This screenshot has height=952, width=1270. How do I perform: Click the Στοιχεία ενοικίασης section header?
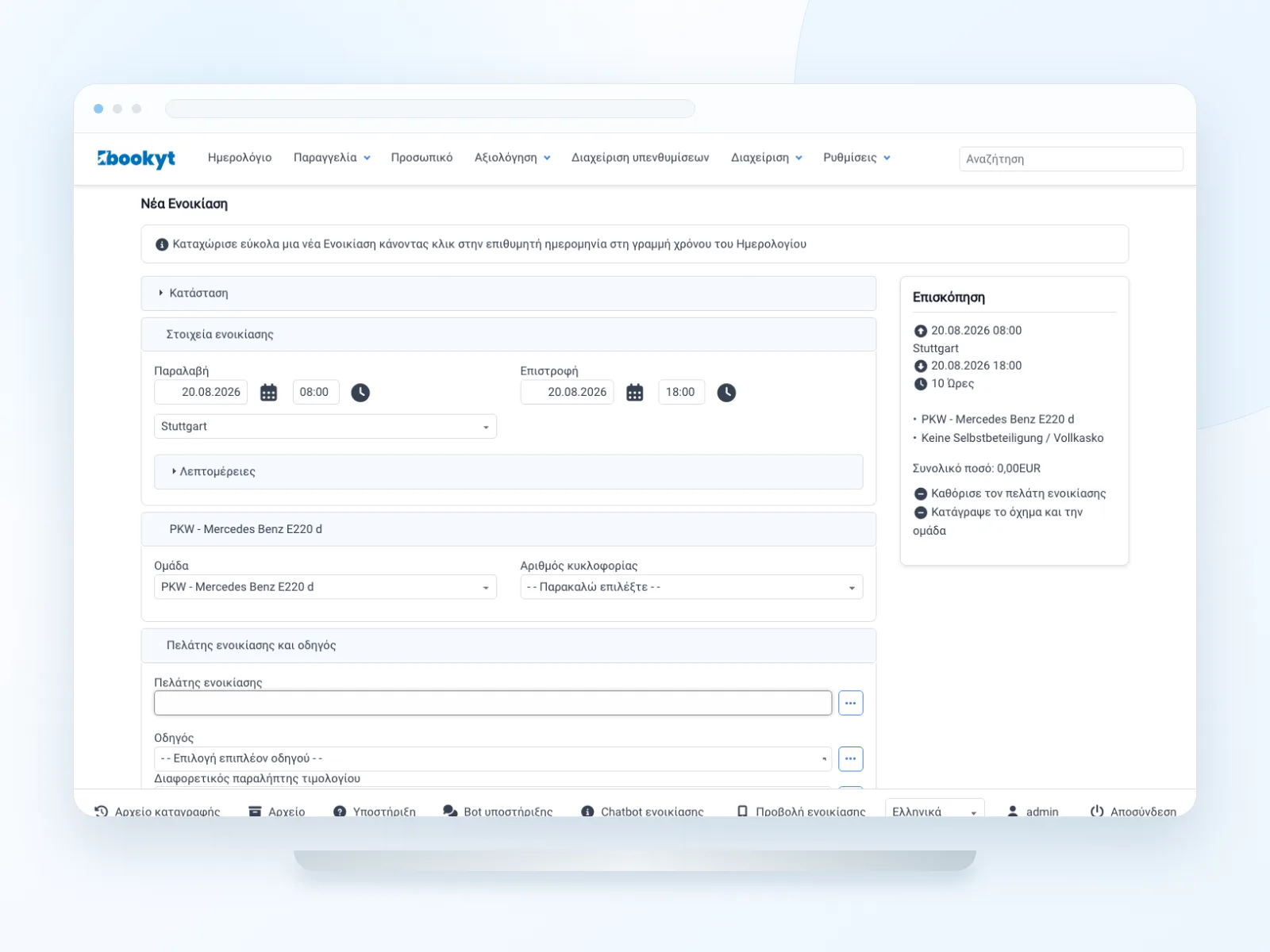[x=508, y=335]
